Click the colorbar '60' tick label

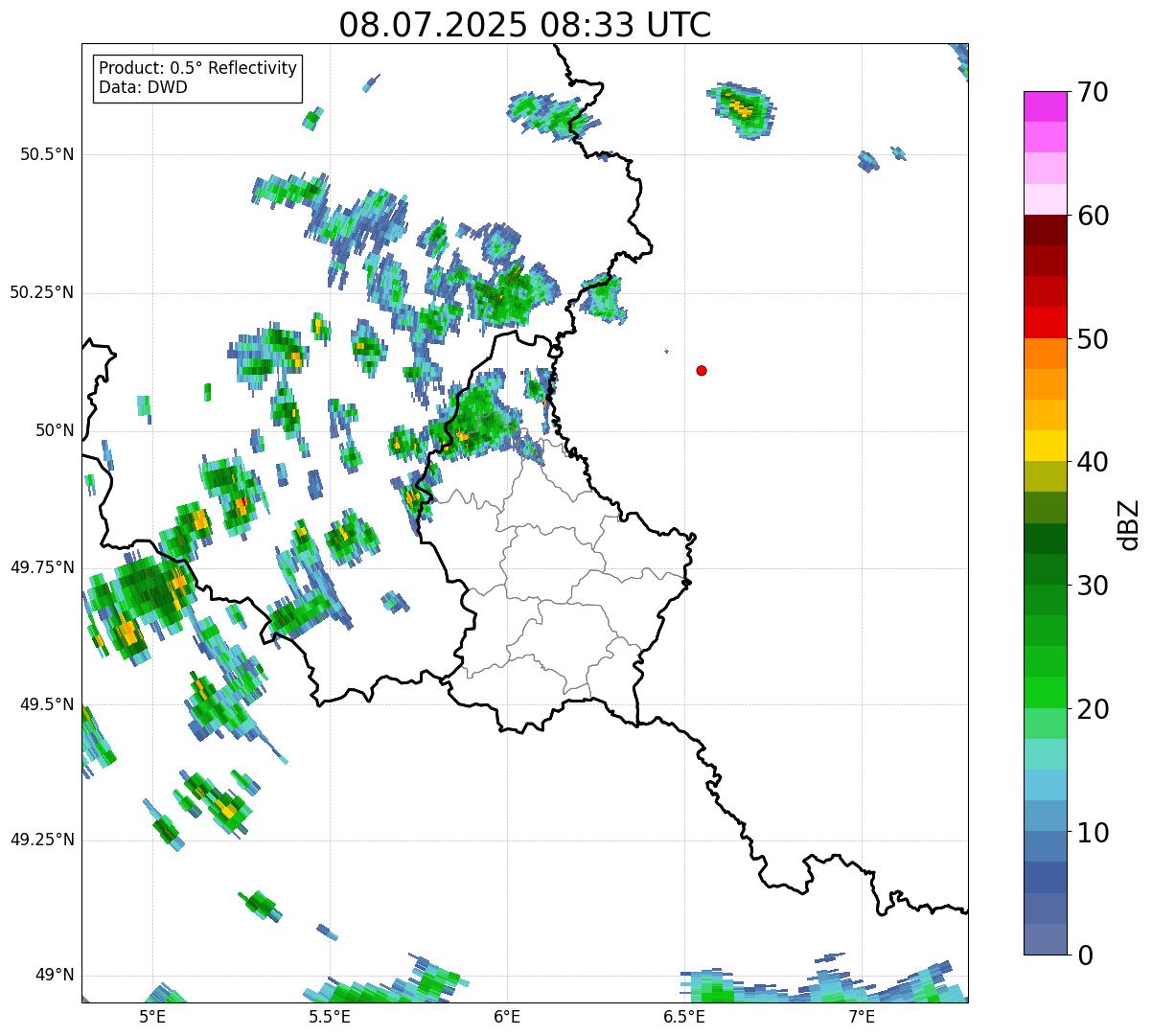pyautogui.click(x=1093, y=216)
